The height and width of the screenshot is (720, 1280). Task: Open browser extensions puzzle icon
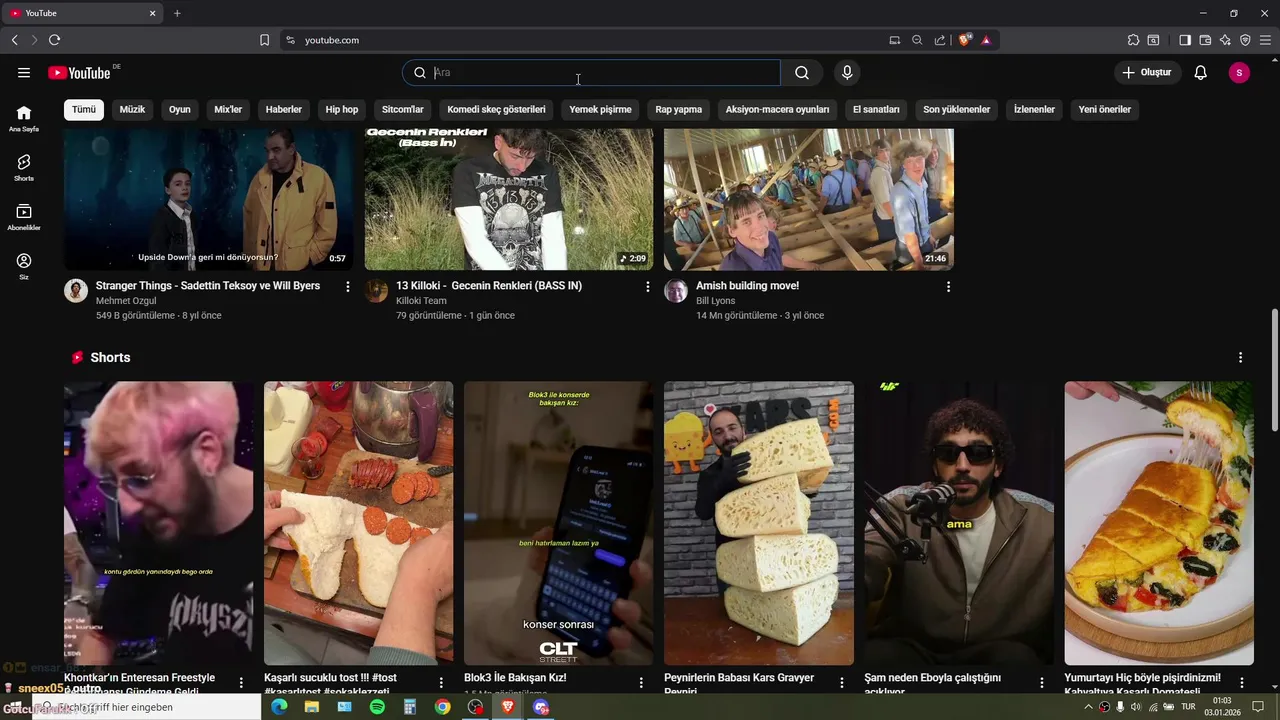pos(1133,40)
